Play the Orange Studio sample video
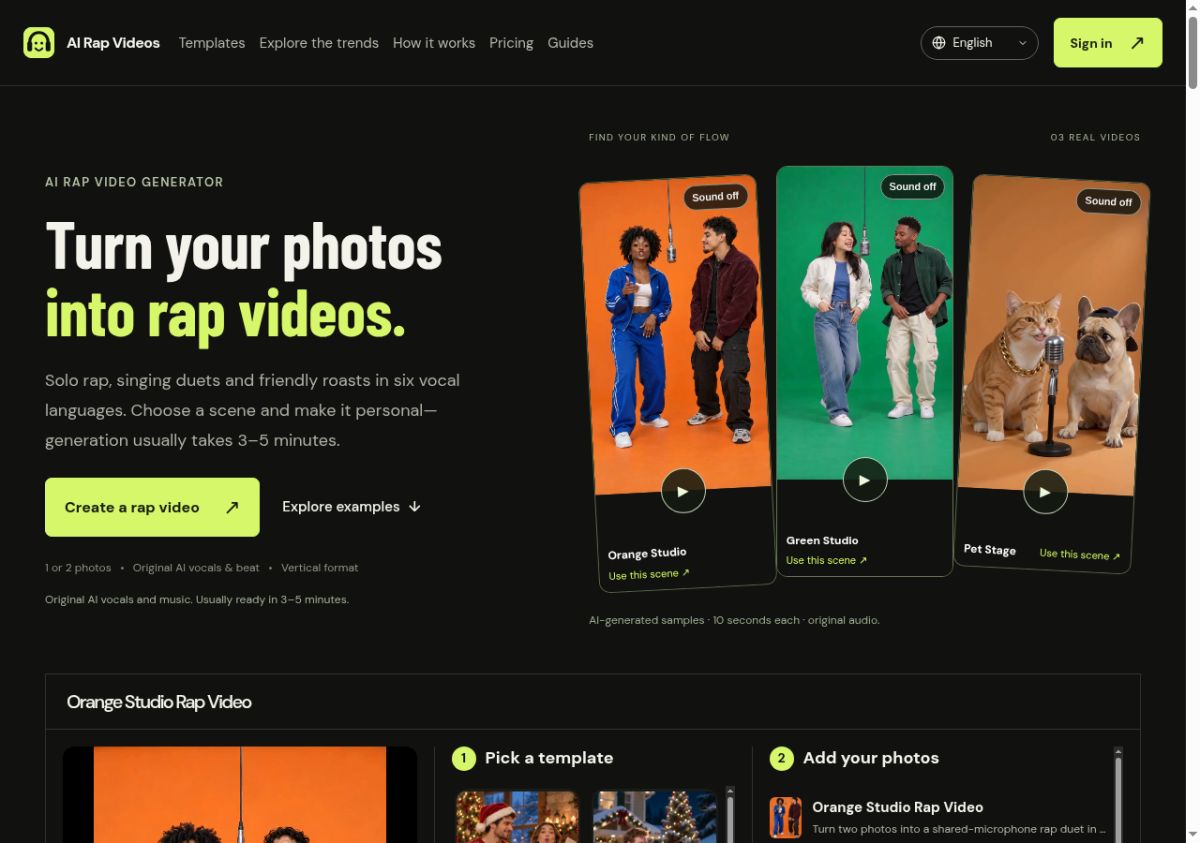The width and height of the screenshot is (1200, 843). 683,491
